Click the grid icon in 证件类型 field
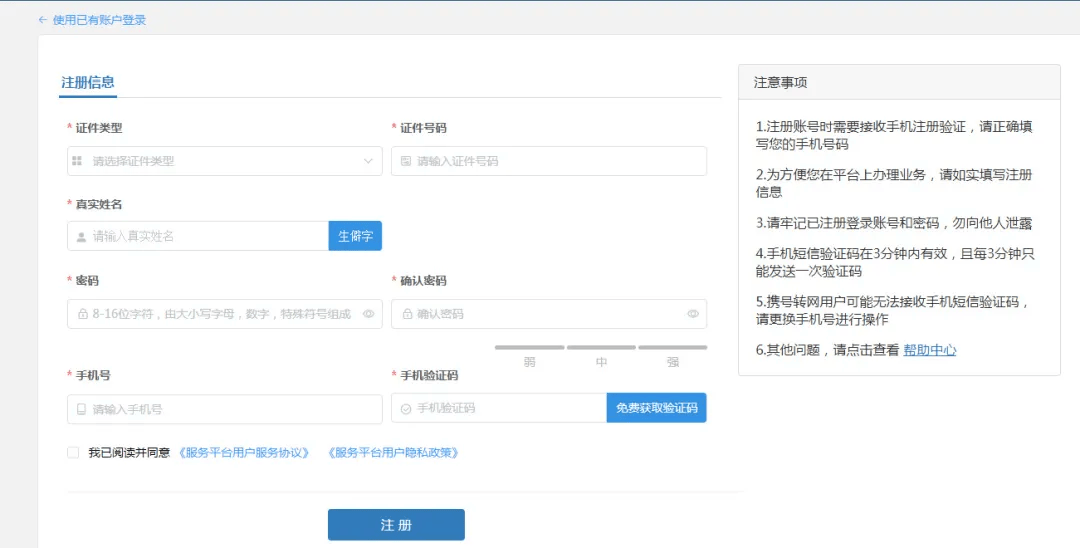 (x=77, y=161)
